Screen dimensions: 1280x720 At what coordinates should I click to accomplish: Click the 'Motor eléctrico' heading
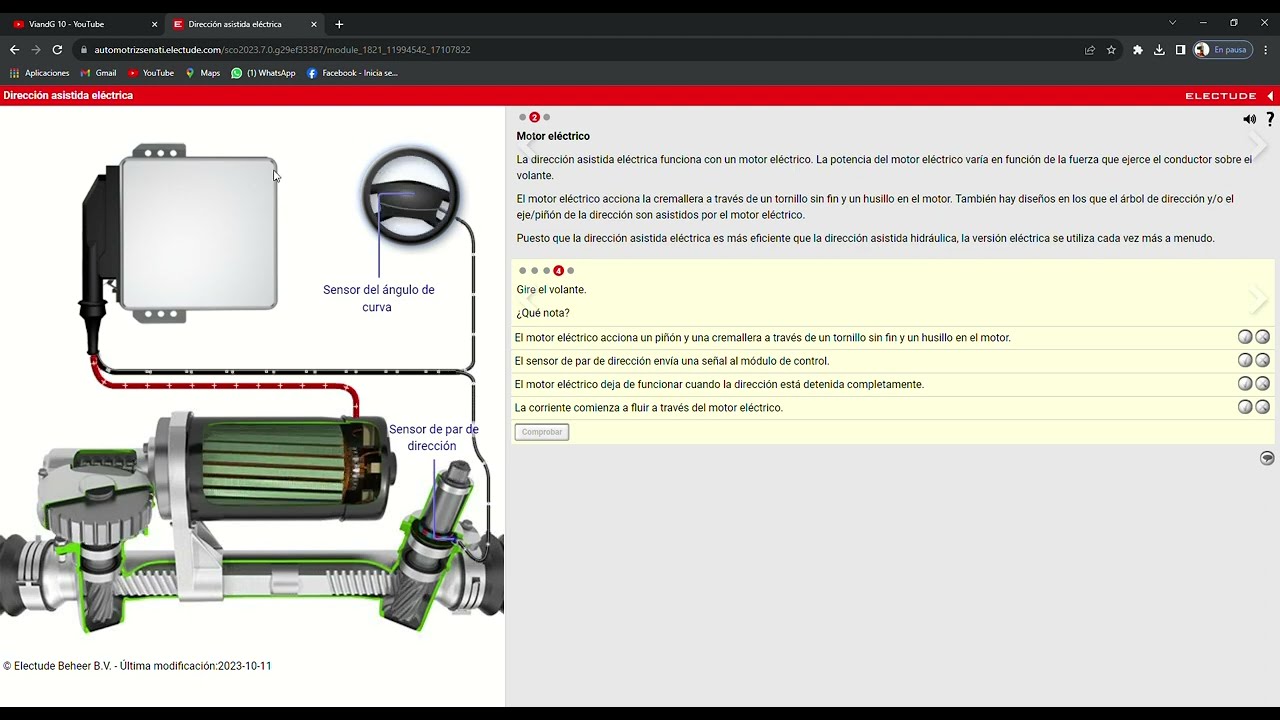[553, 136]
